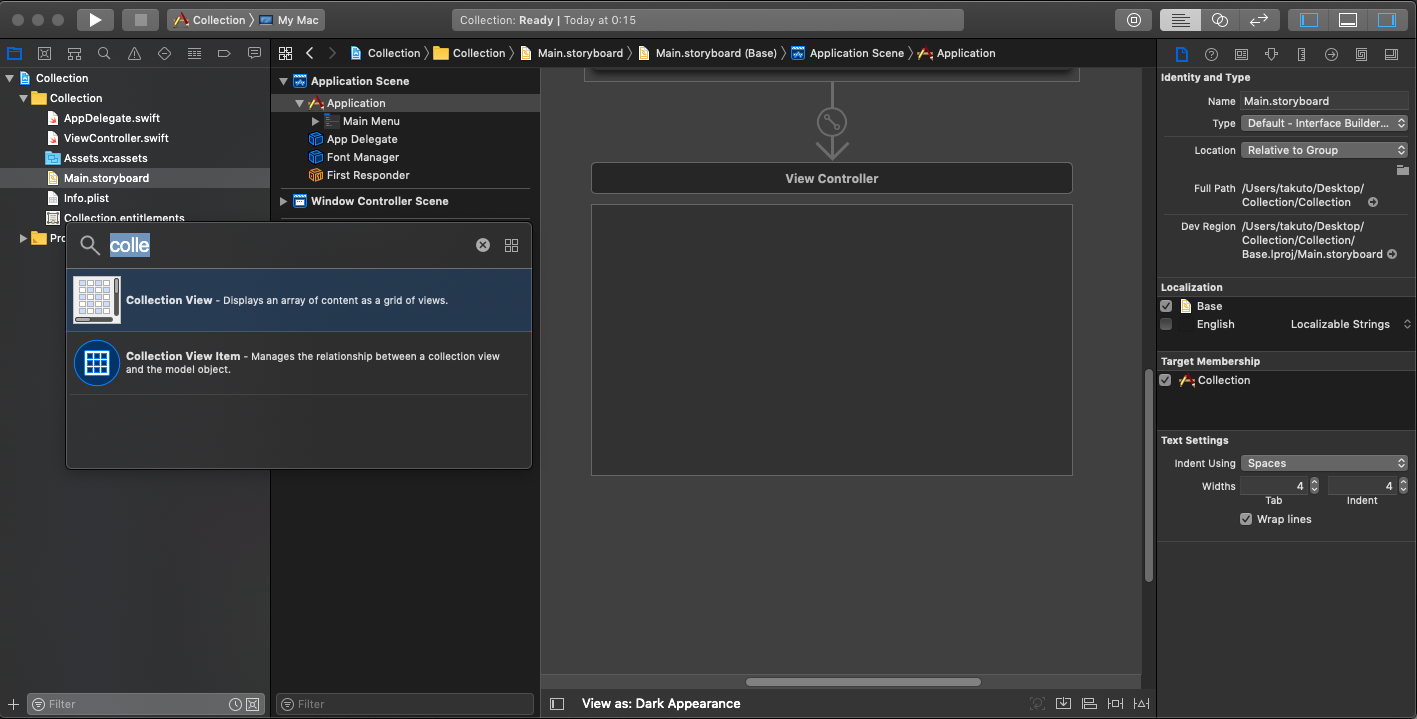Viewport: 1417px width, 719px height.
Task: Show the File inspector
Action: tap(1181, 54)
